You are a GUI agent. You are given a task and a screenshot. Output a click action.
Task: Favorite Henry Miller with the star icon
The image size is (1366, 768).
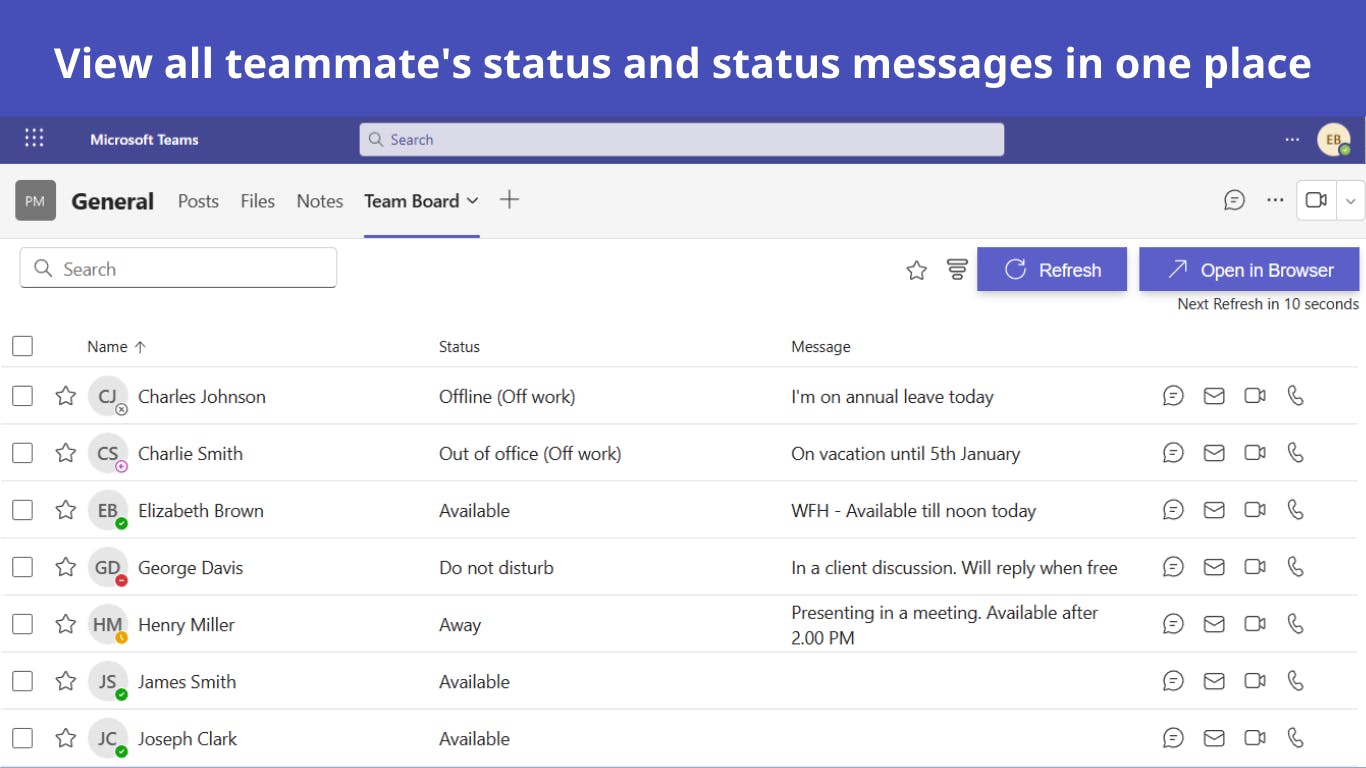tap(66, 624)
